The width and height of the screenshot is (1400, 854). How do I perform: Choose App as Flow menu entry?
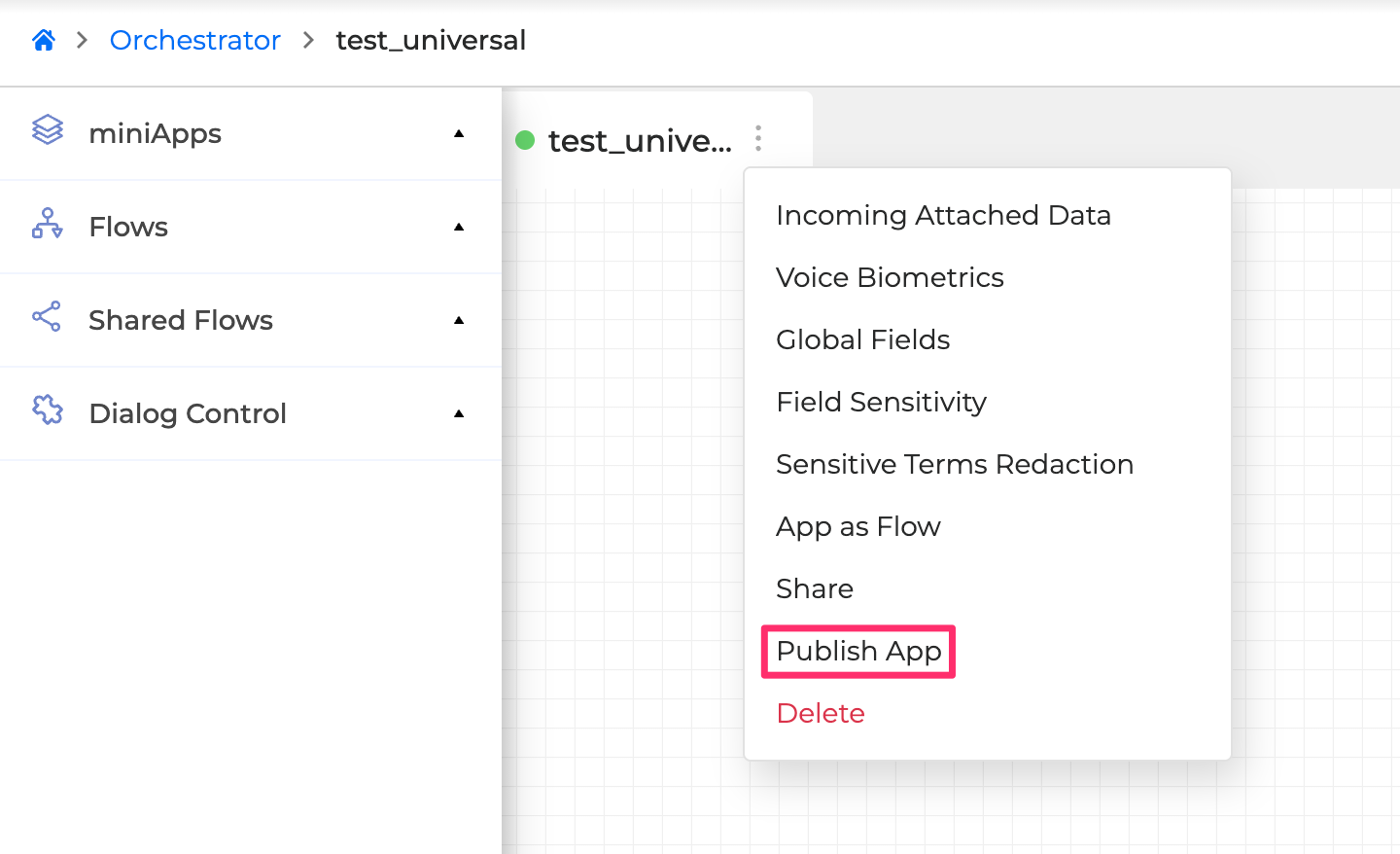(x=857, y=526)
